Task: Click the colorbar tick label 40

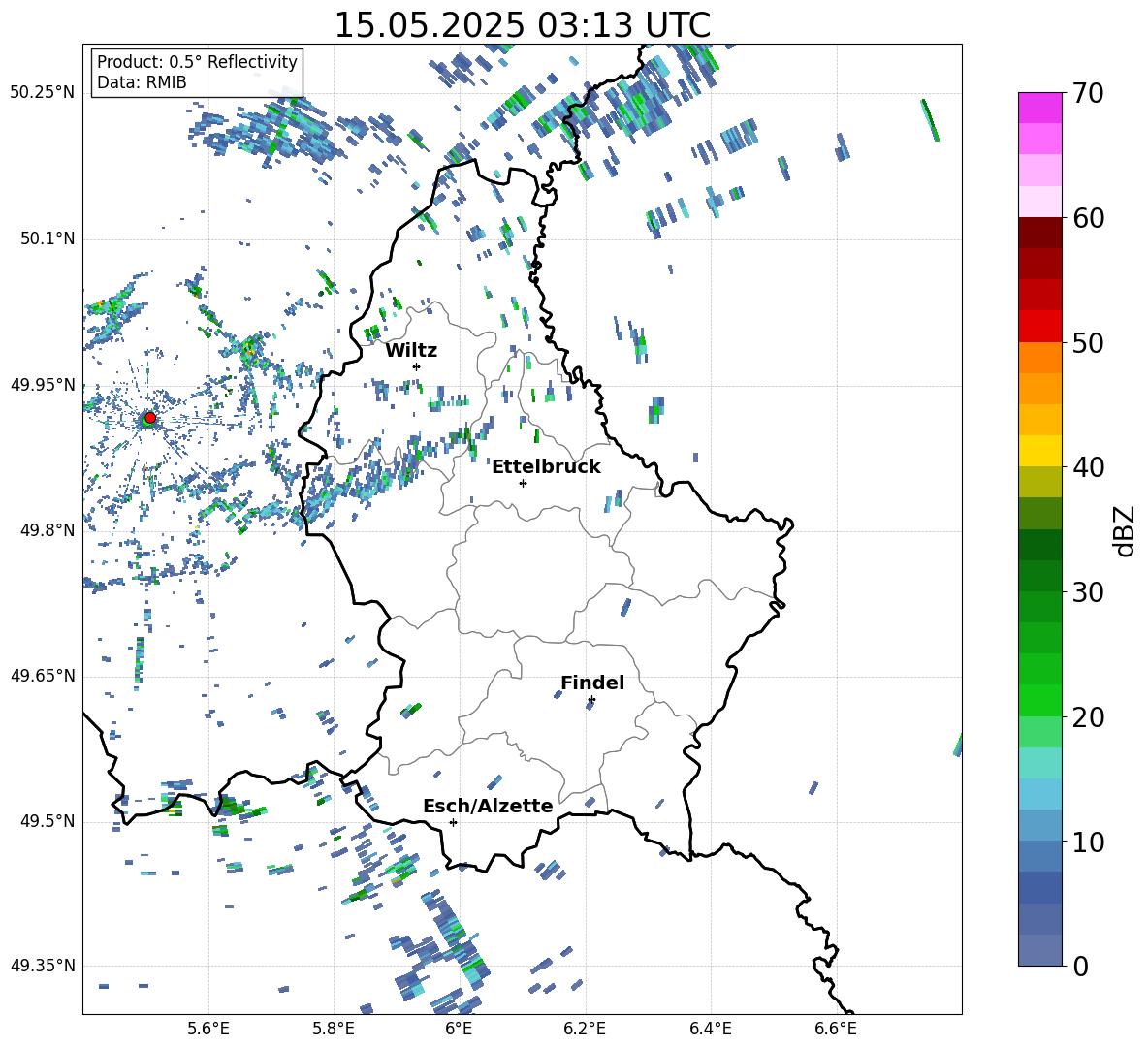Action: (1088, 467)
